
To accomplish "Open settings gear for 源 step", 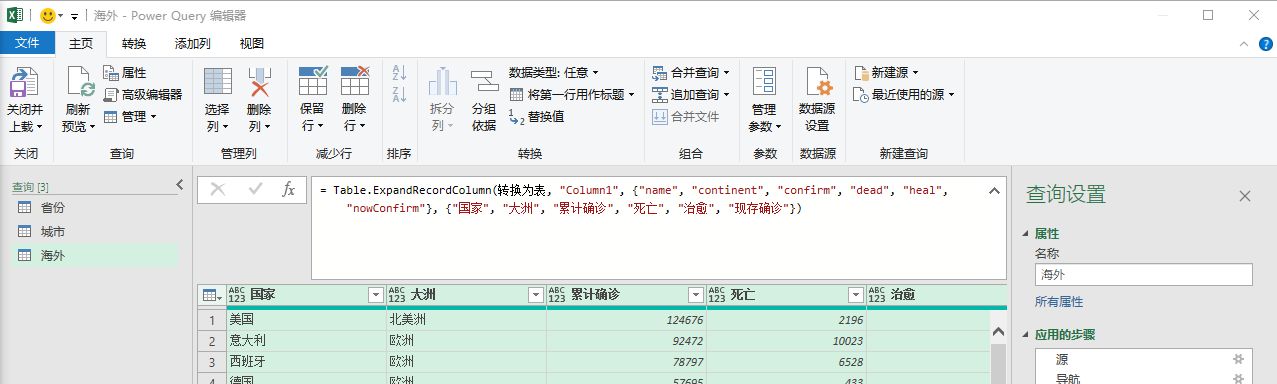I will point(1239,358).
